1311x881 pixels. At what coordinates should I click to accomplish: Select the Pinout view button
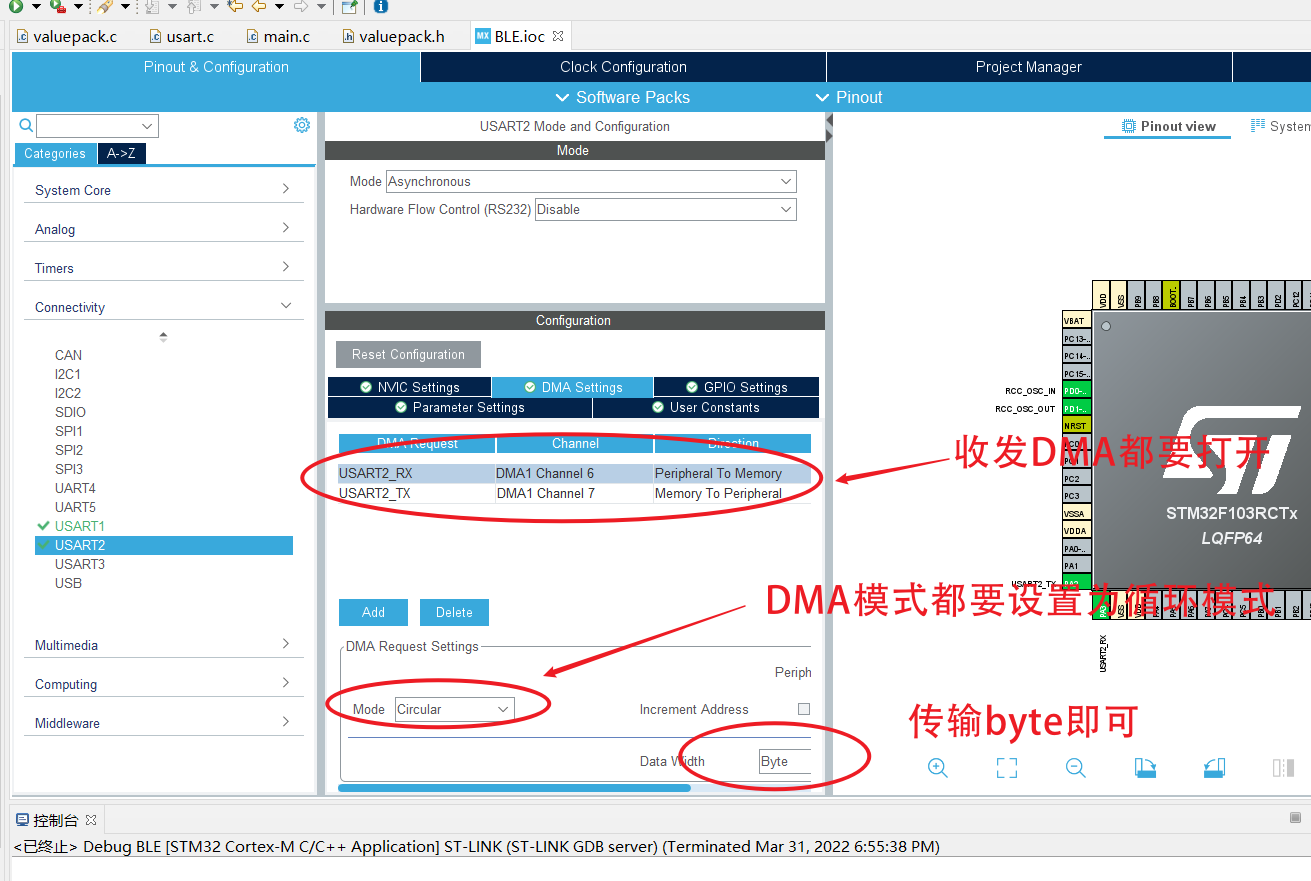(x=1168, y=126)
